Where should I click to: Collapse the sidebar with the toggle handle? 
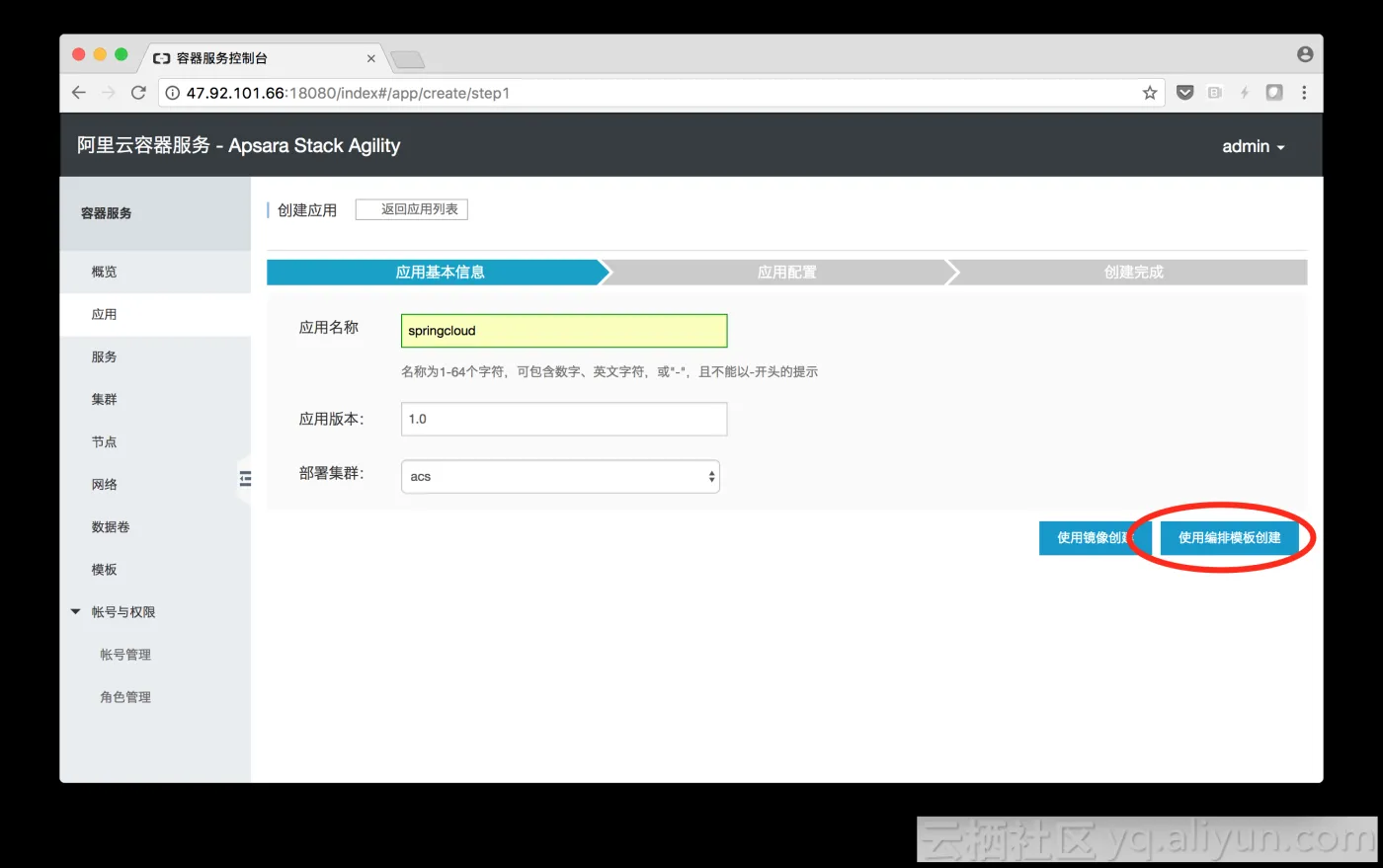[x=245, y=479]
